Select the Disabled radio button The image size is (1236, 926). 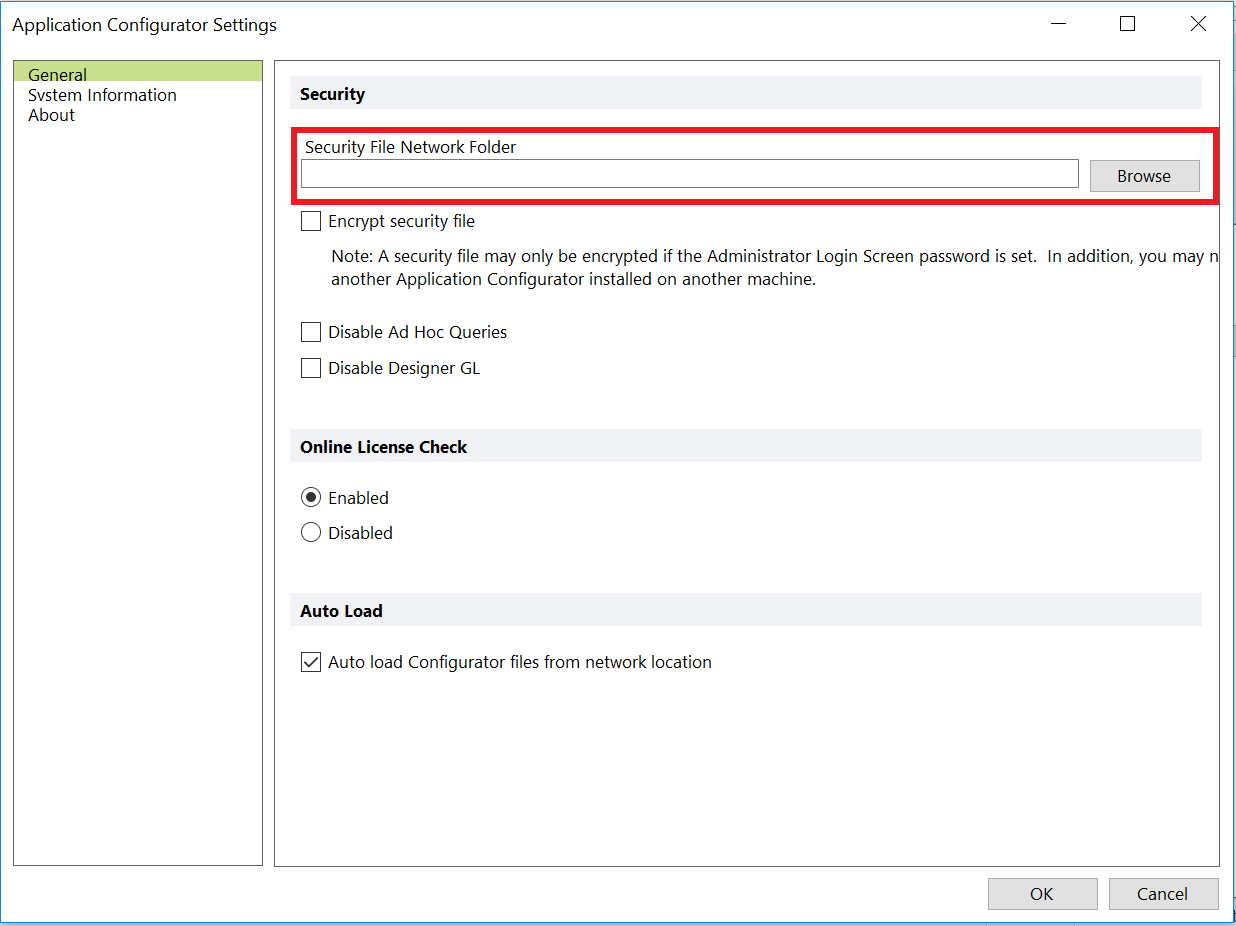pyautogui.click(x=311, y=532)
